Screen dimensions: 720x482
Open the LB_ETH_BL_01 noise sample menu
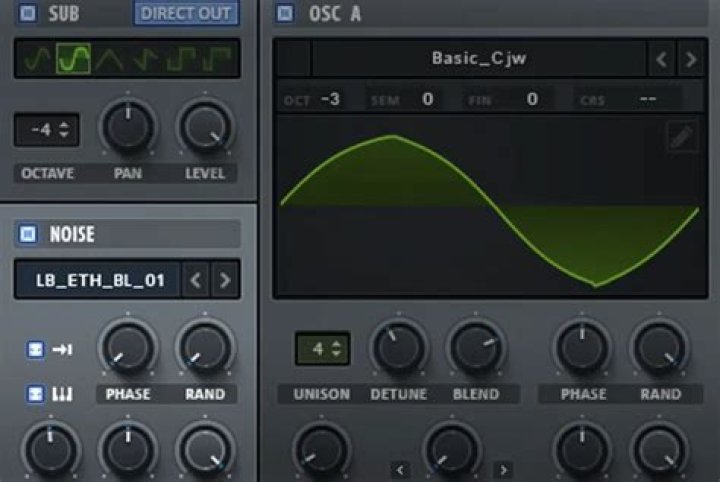tap(99, 280)
